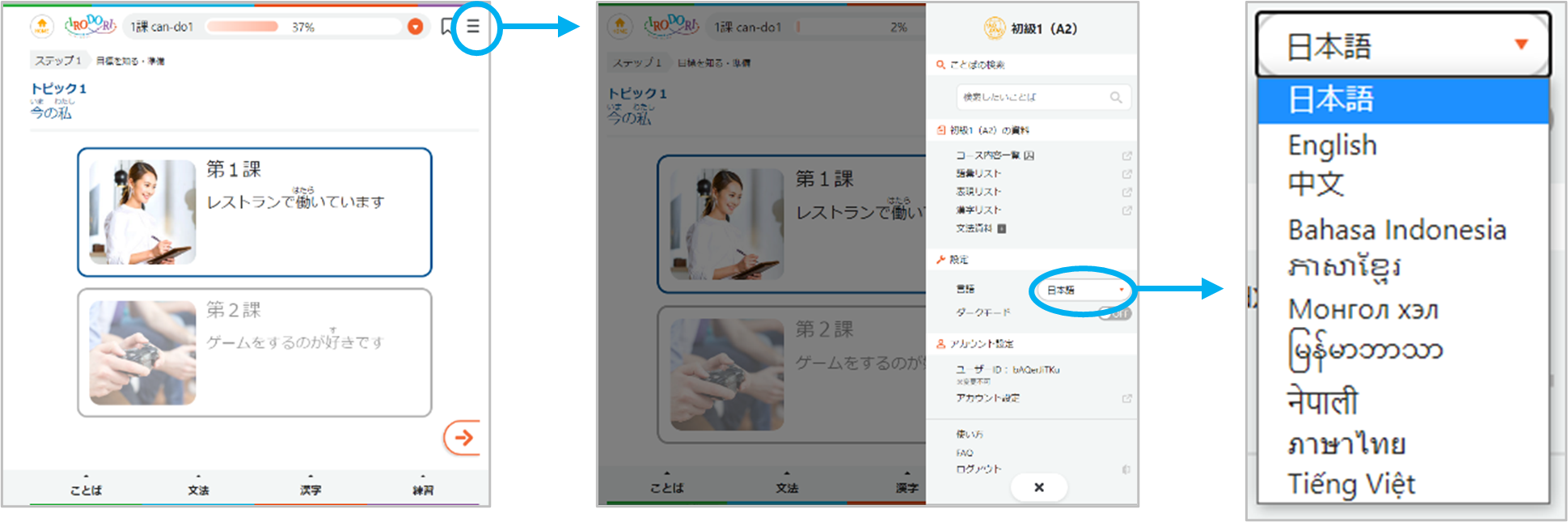Open the hamburger menu in the left screen
The width and height of the screenshot is (1568, 522).
coord(473,26)
